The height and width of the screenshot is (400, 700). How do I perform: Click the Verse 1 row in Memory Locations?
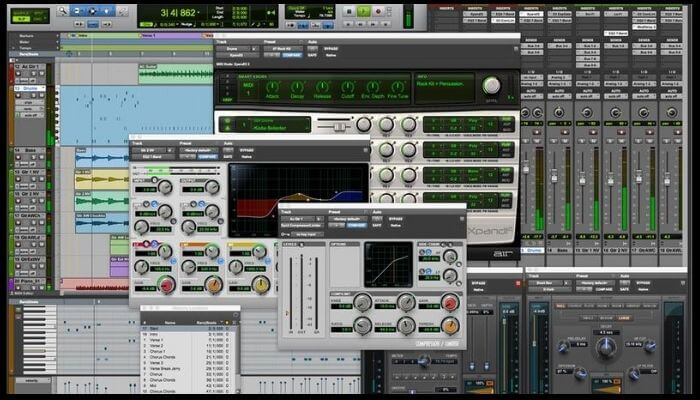(x=189, y=340)
